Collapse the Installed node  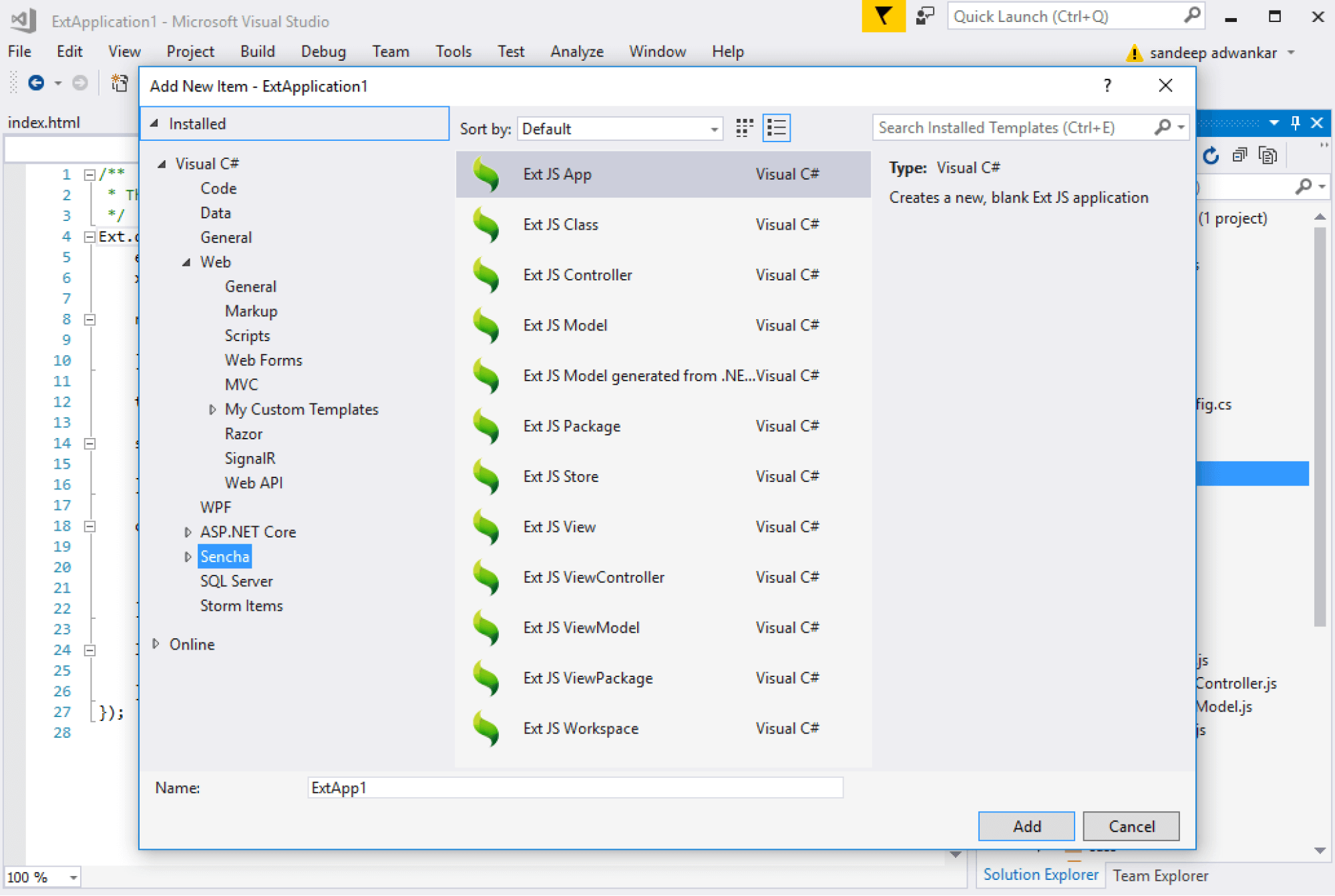[154, 124]
